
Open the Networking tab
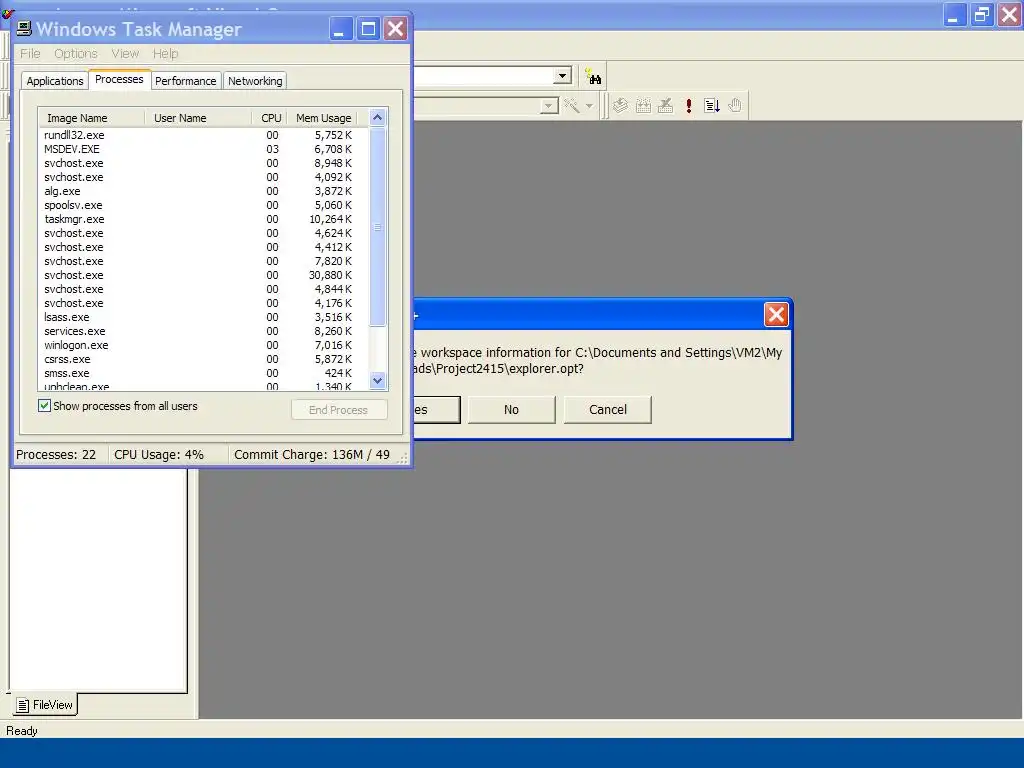coord(255,81)
